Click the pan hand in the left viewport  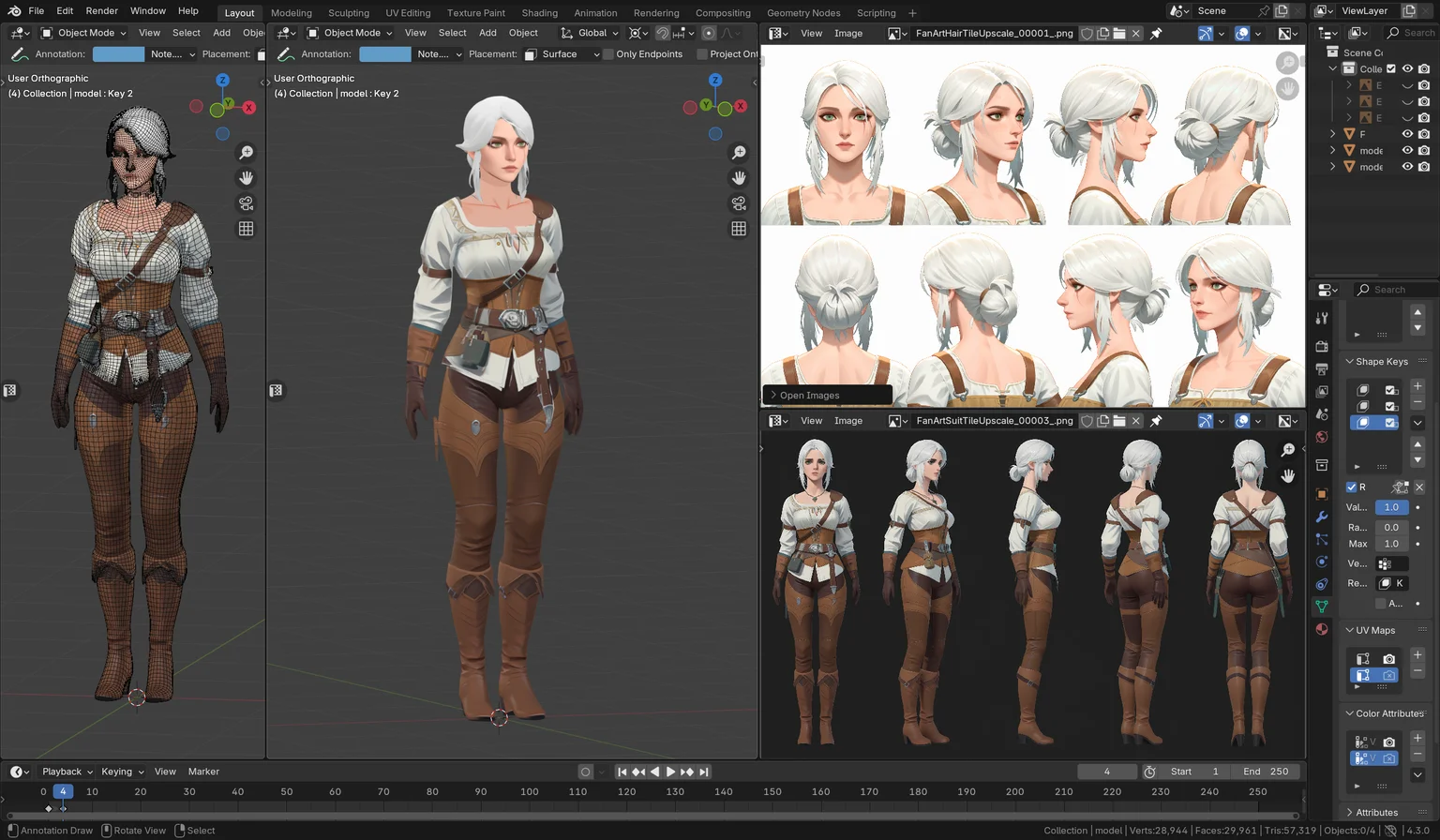246,178
